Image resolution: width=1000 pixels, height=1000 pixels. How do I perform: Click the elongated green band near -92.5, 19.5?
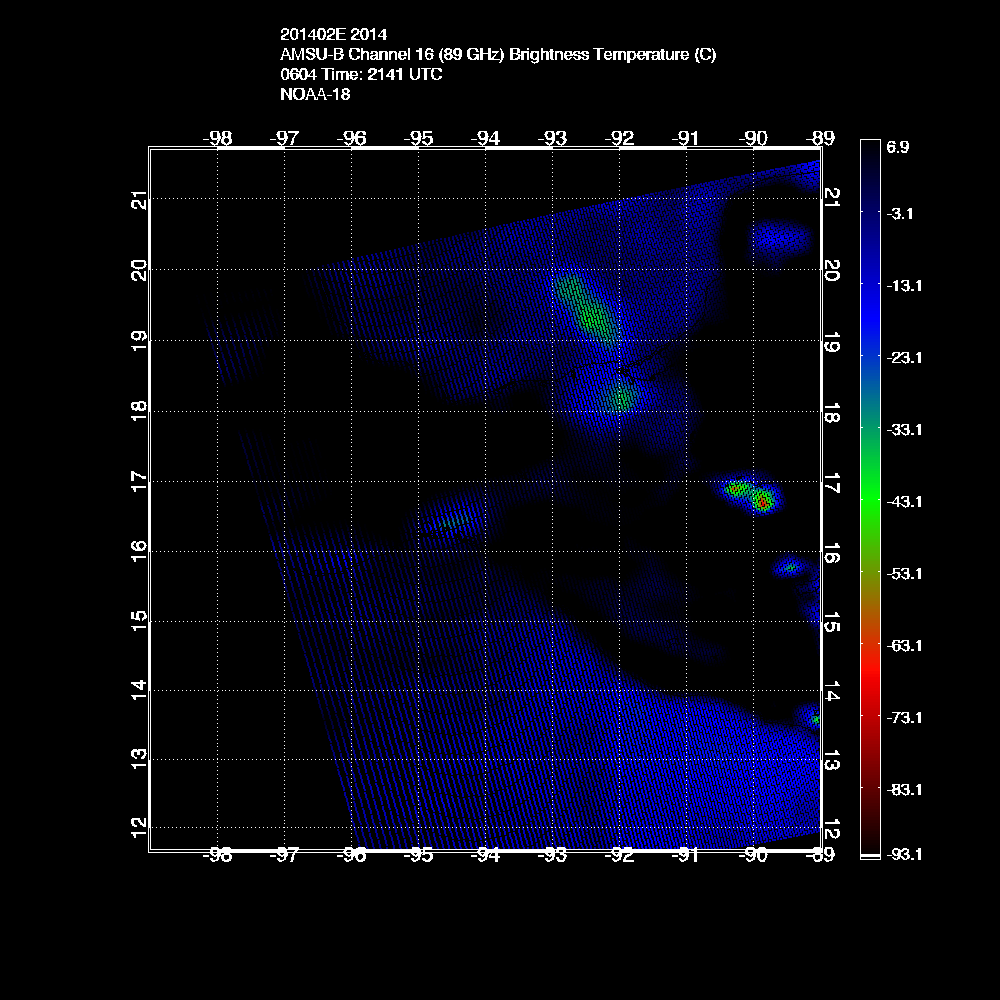pos(587,311)
